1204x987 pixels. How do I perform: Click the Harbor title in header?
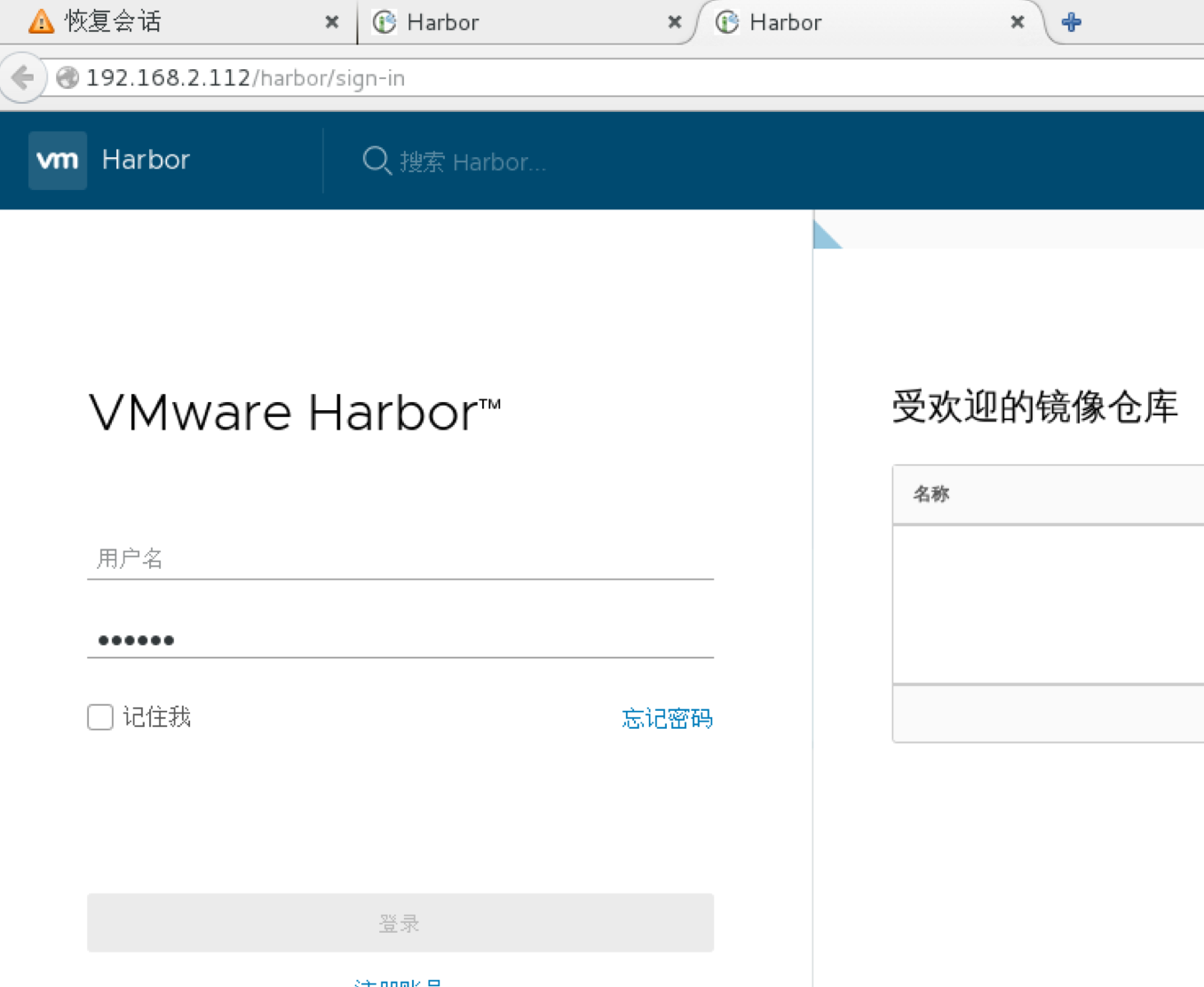146,160
